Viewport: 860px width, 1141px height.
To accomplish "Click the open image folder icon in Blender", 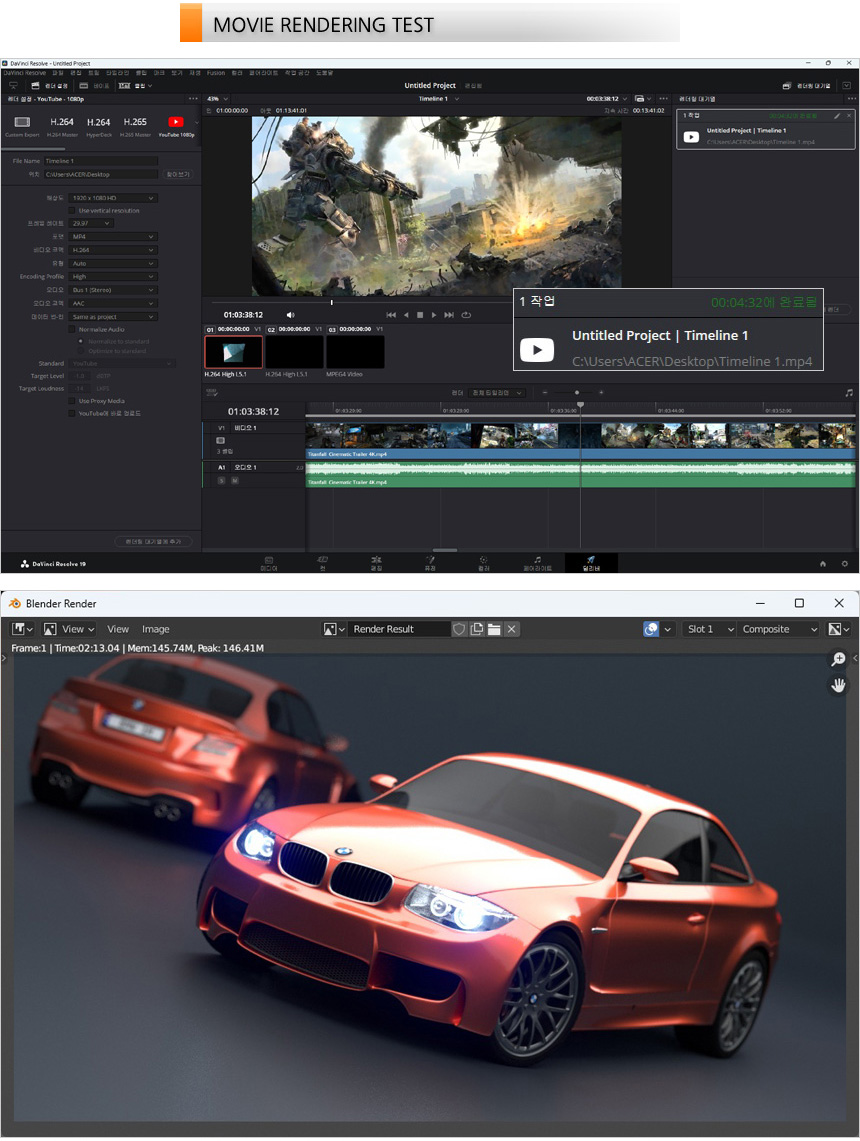I will (494, 629).
